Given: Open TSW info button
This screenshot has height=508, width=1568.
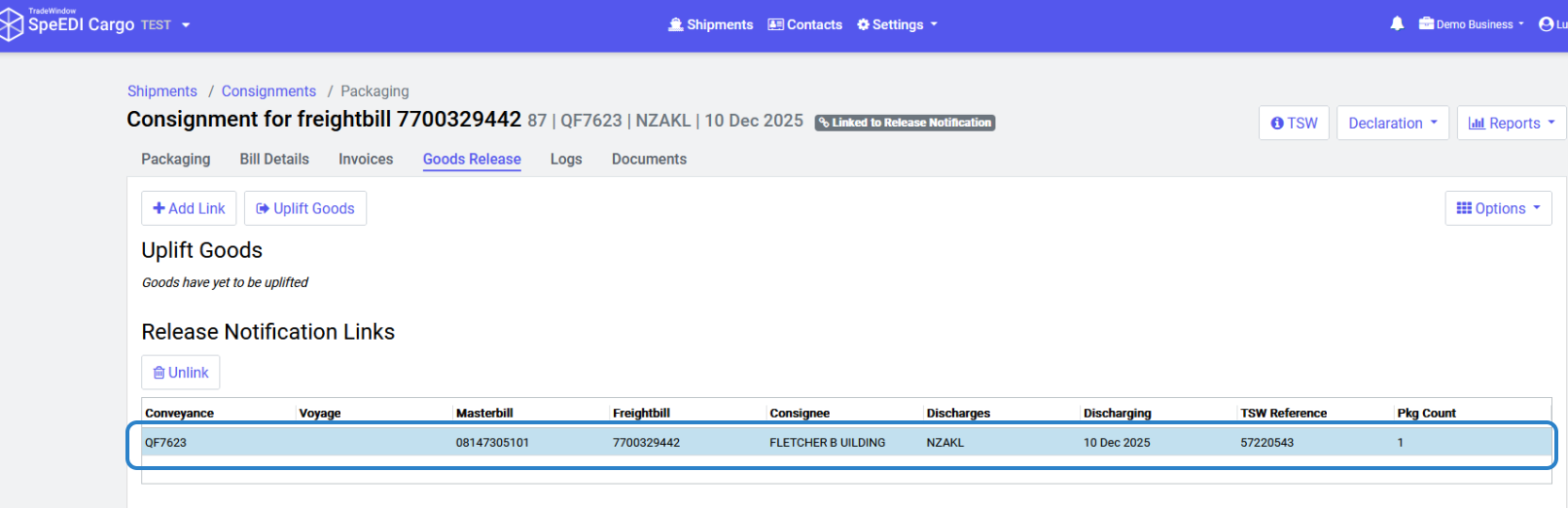Looking at the screenshot, I should [1294, 124].
